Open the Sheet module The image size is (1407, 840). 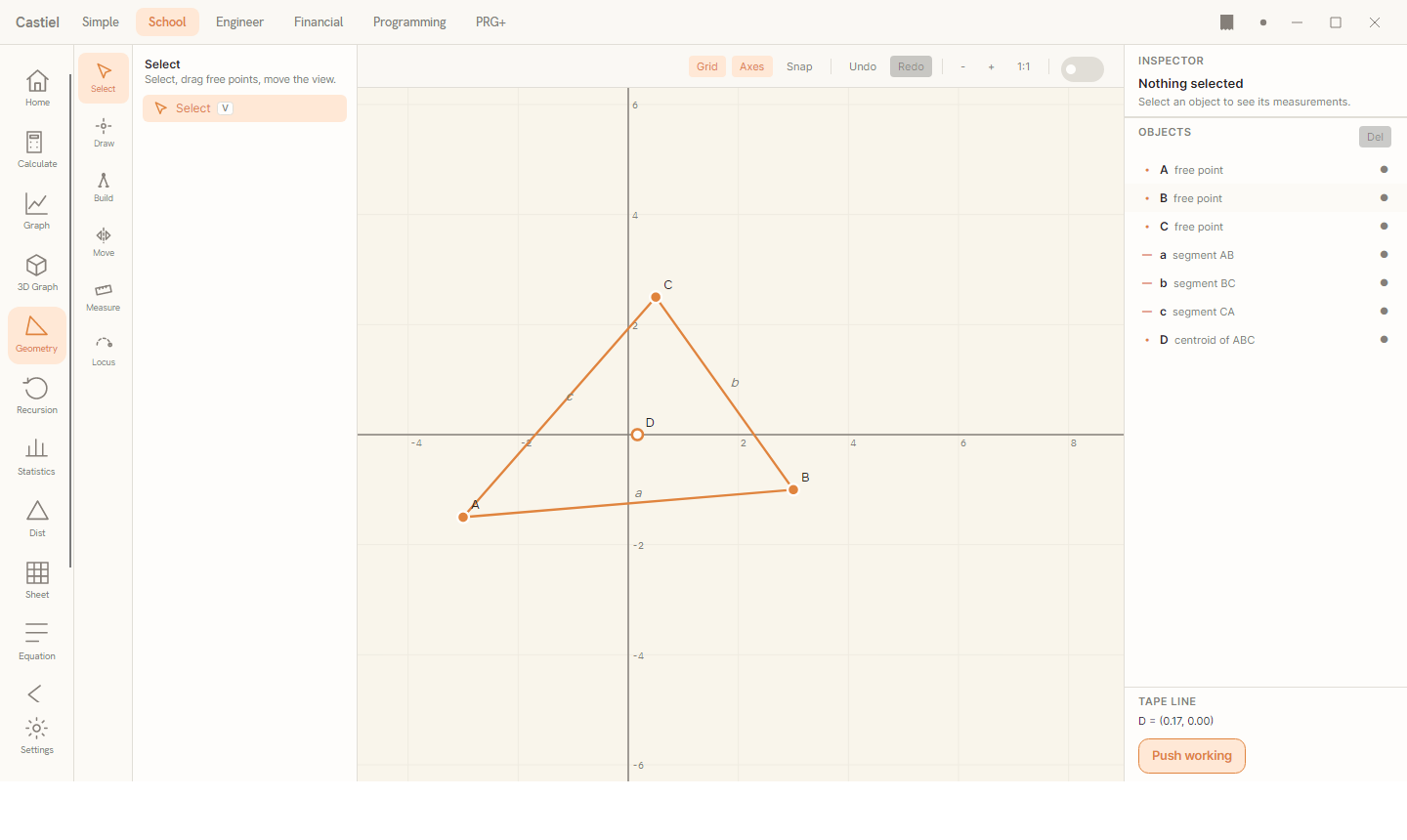37,580
